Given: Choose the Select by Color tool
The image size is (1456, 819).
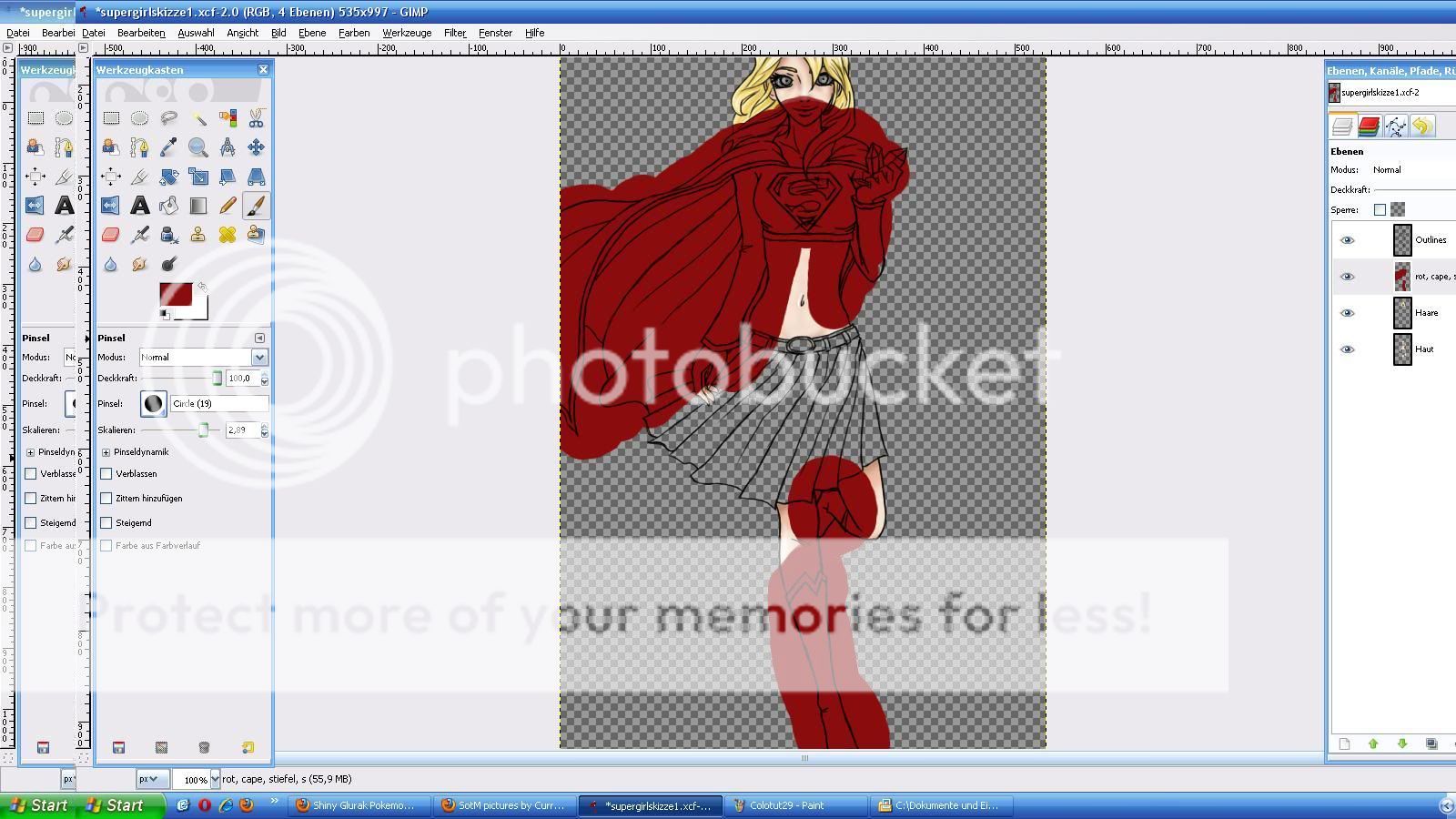Looking at the screenshot, I should pyautogui.click(x=227, y=117).
